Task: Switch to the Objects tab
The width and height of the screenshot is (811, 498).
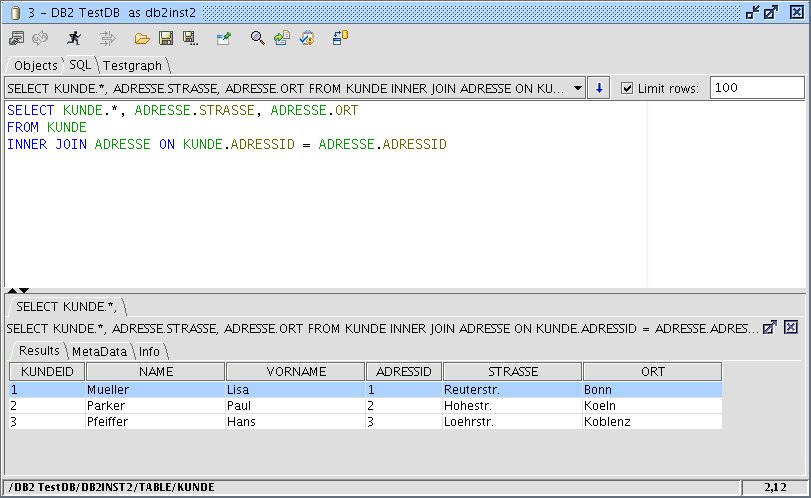Action: [x=36, y=66]
